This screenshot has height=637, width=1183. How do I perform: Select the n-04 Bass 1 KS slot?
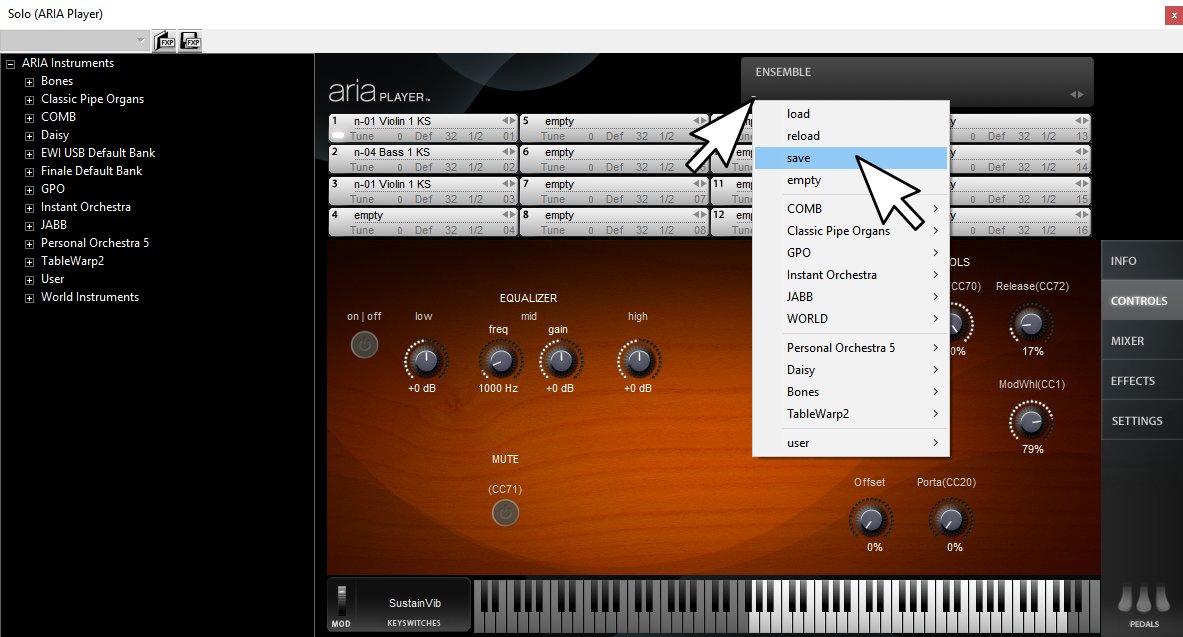point(420,152)
